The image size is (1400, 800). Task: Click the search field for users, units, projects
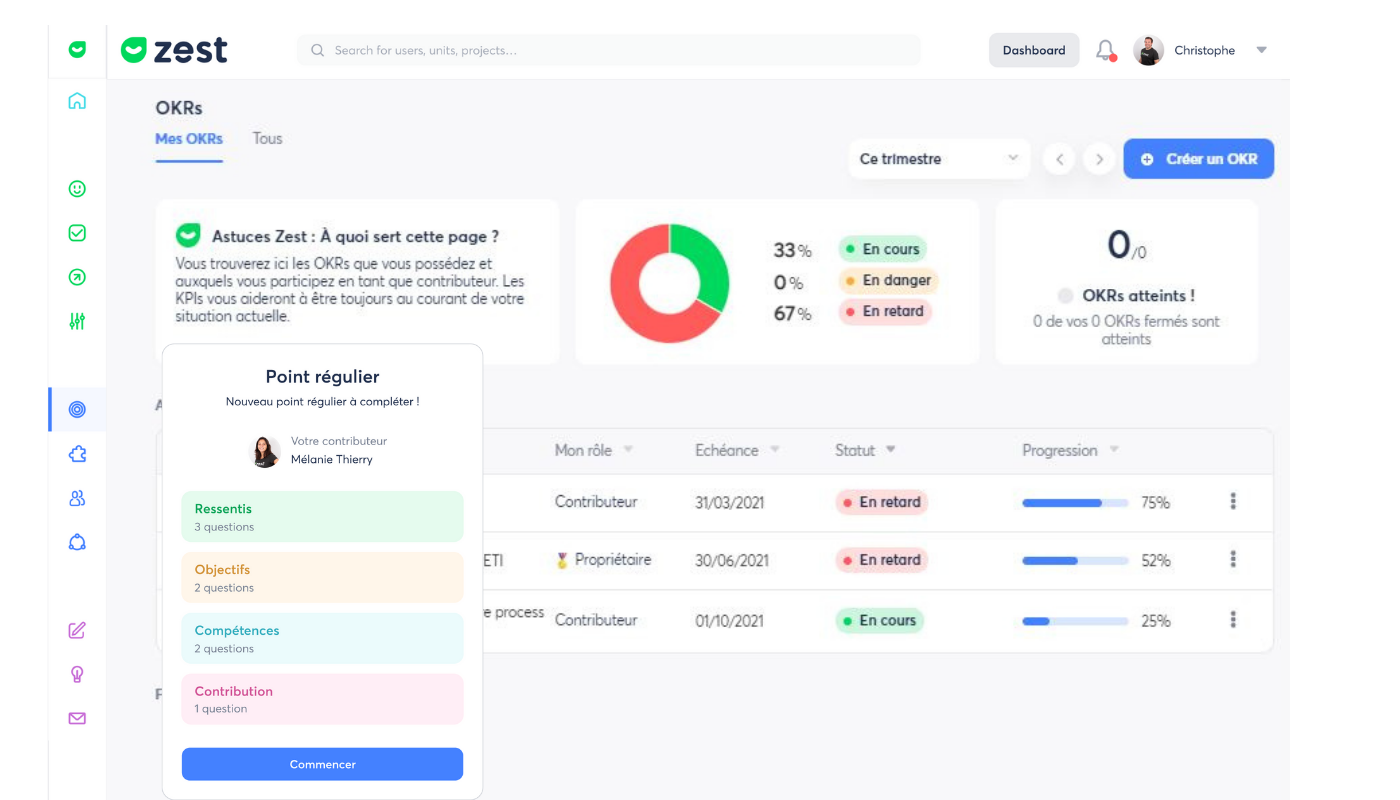tap(608, 50)
